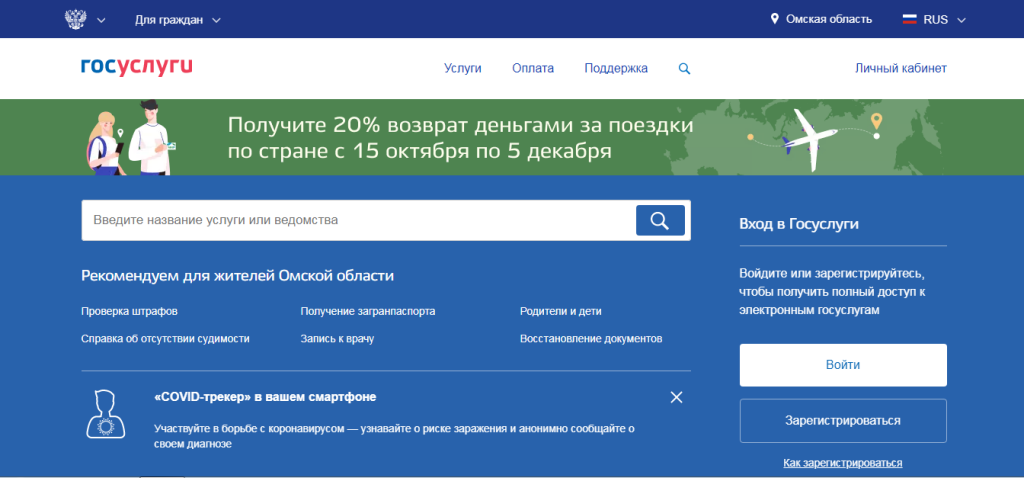The width and height of the screenshot is (1024, 478).
Task: Open the Проверка штрафов link
Action: click(x=129, y=311)
